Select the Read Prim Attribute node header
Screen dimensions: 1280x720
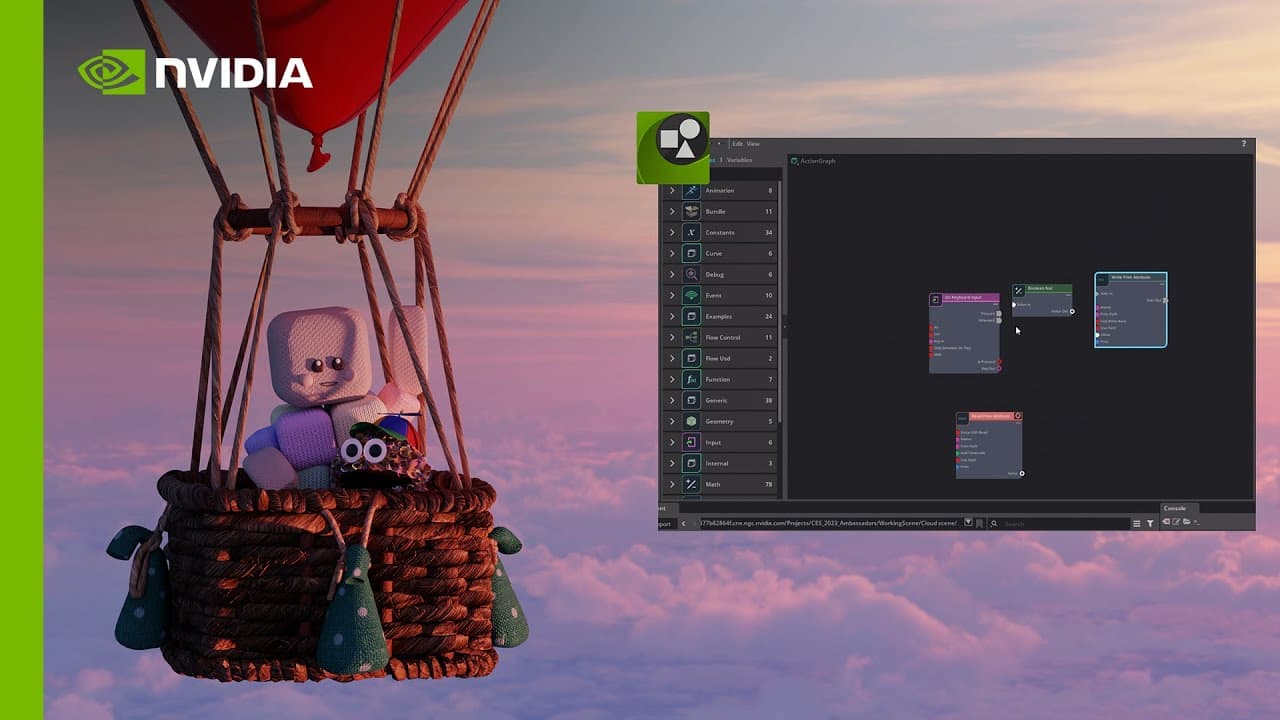pyautogui.click(x=989, y=416)
